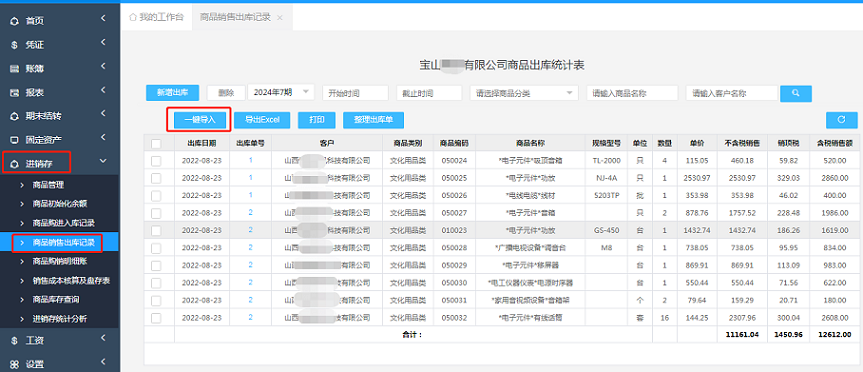Click the blue search magnifier button
Viewport: 863px width, 372px height.
(795, 93)
